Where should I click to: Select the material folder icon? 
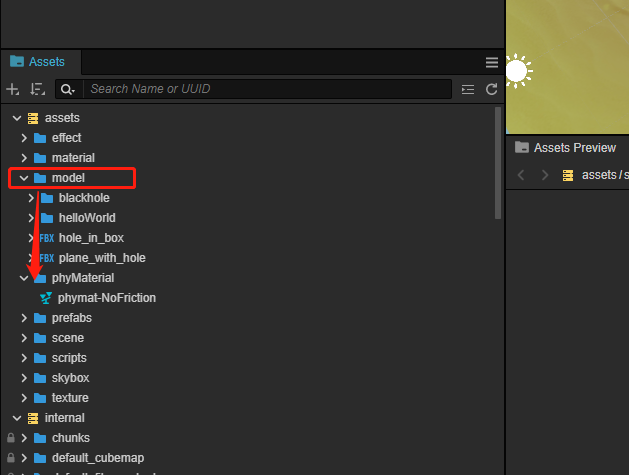[x=40, y=158]
